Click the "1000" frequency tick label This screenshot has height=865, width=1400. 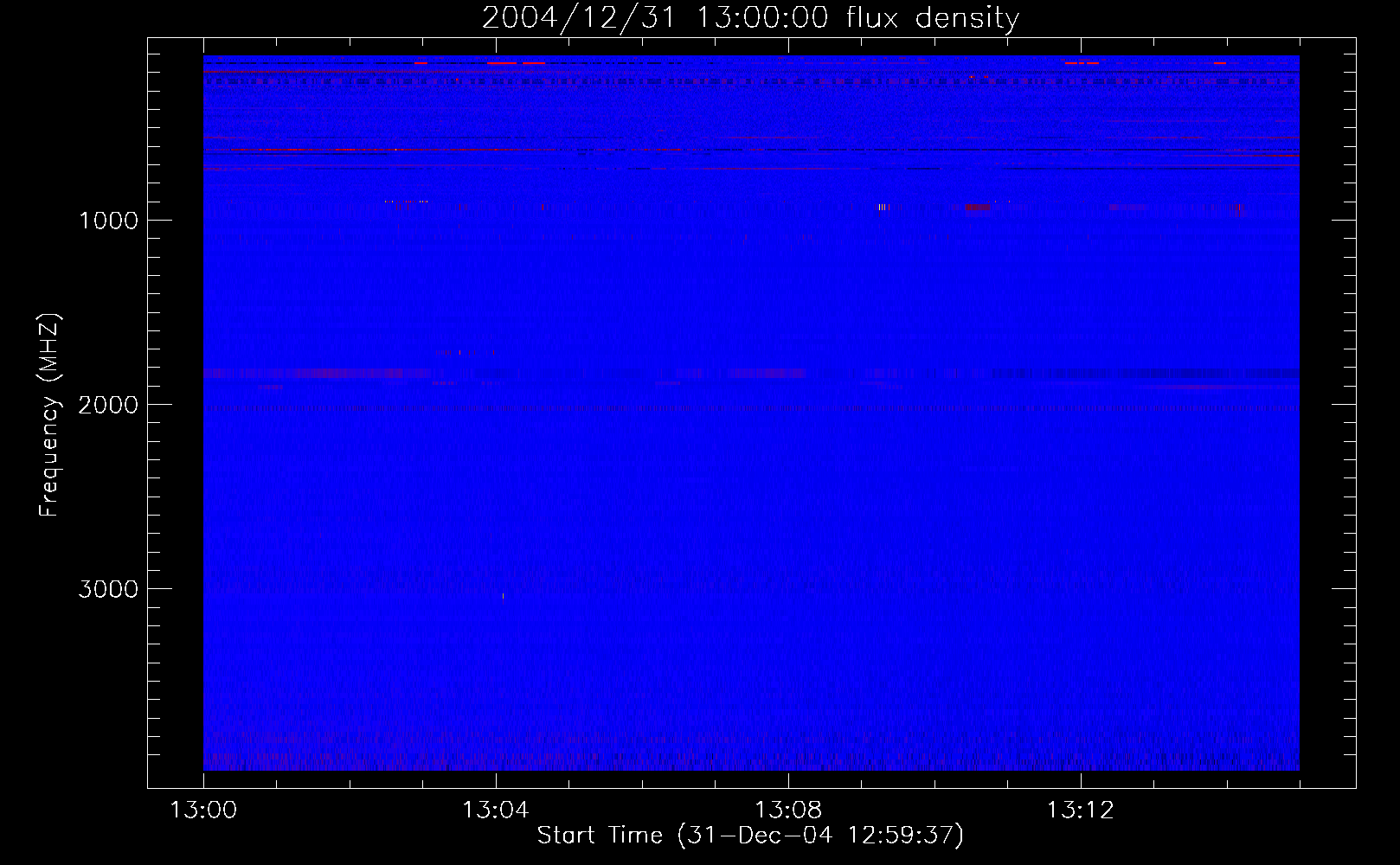click(x=108, y=221)
